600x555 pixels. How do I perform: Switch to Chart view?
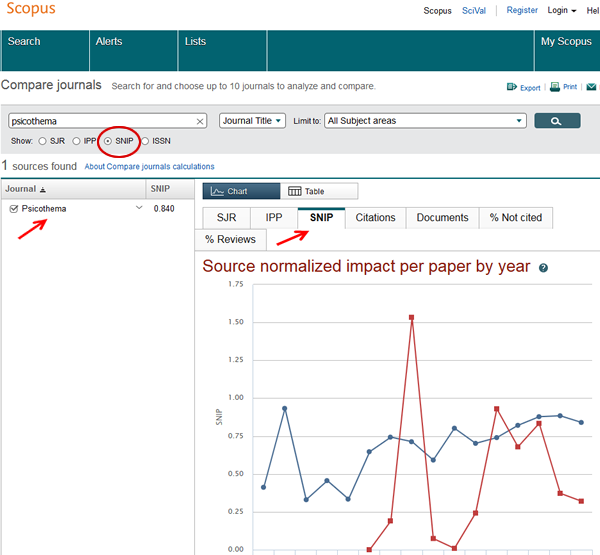coord(238,191)
